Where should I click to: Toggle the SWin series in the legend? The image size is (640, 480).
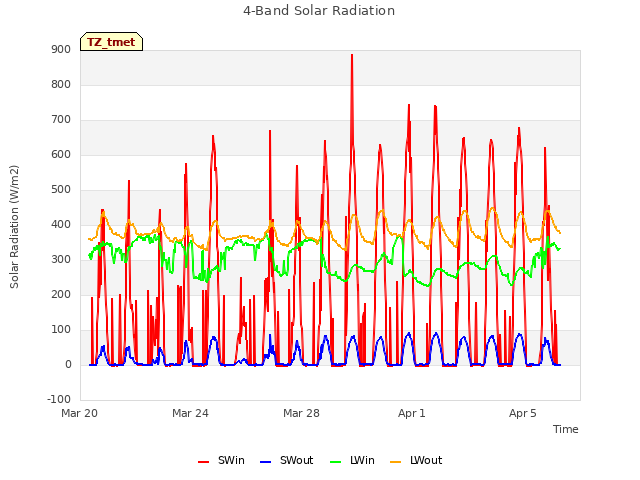[x=221, y=460]
